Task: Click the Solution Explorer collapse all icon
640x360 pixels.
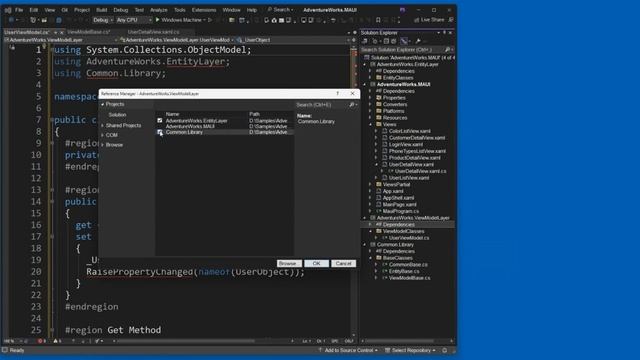Action: point(386,41)
